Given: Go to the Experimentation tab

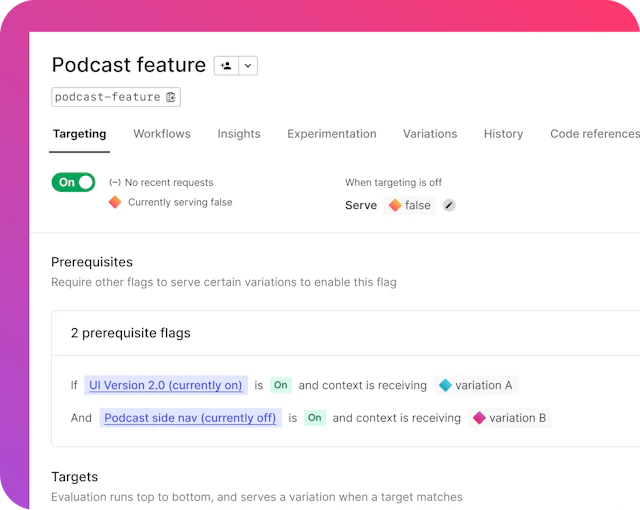Looking at the screenshot, I should pyautogui.click(x=332, y=134).
